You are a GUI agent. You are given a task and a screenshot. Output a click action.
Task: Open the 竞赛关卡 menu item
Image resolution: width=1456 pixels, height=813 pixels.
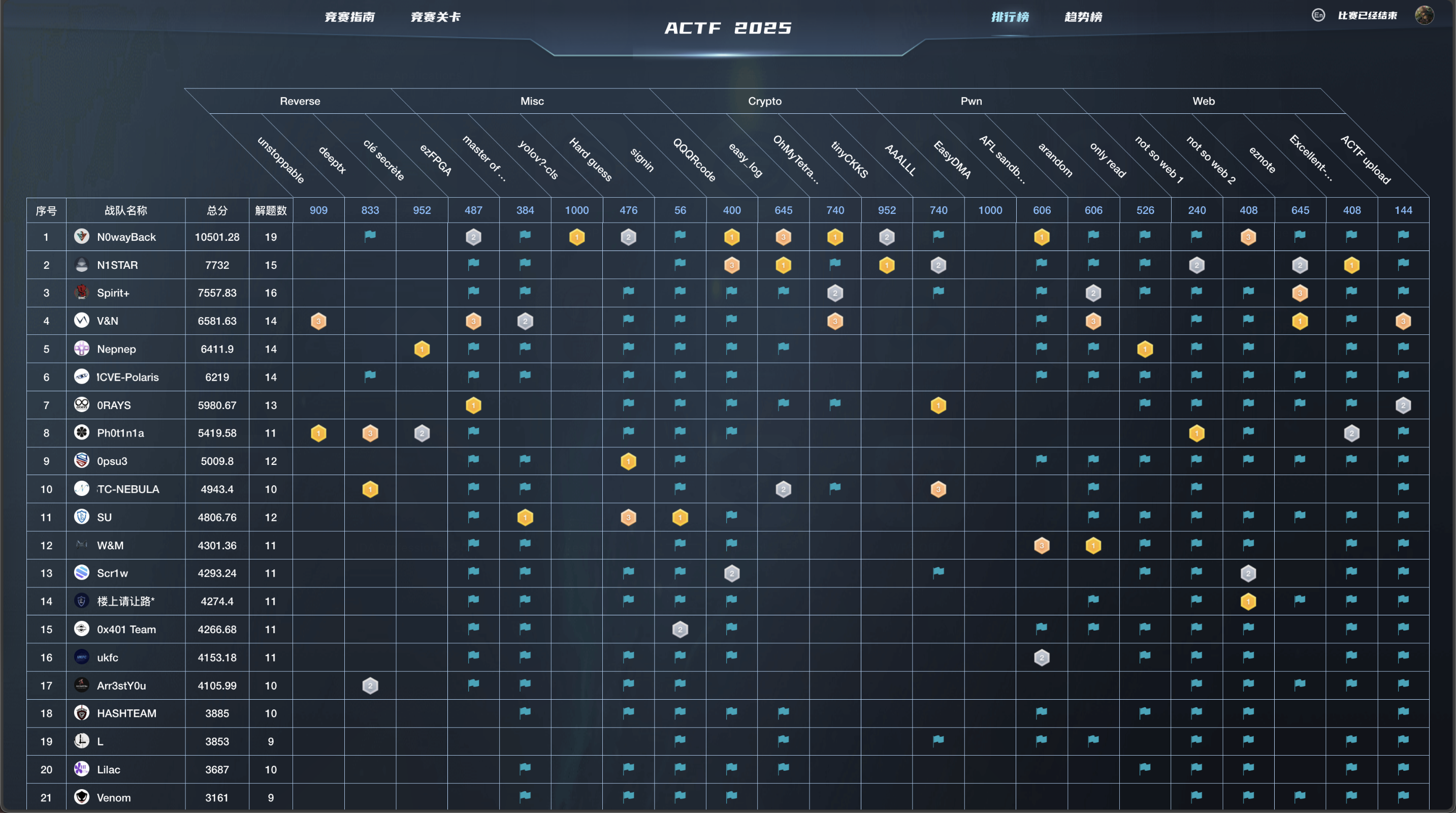[435, 17]
